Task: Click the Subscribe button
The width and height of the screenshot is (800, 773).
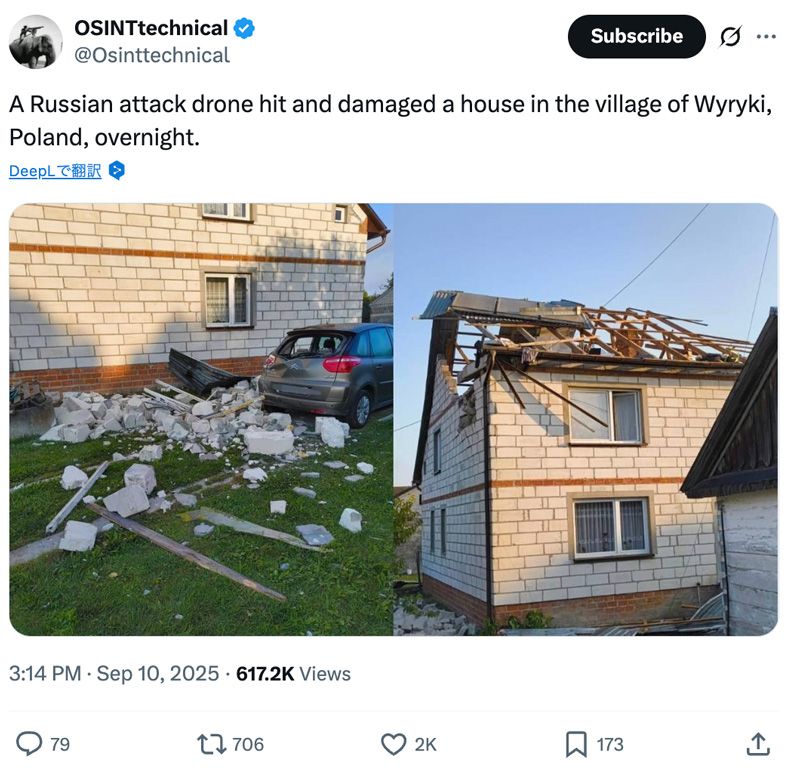Action: click(636, 36)
